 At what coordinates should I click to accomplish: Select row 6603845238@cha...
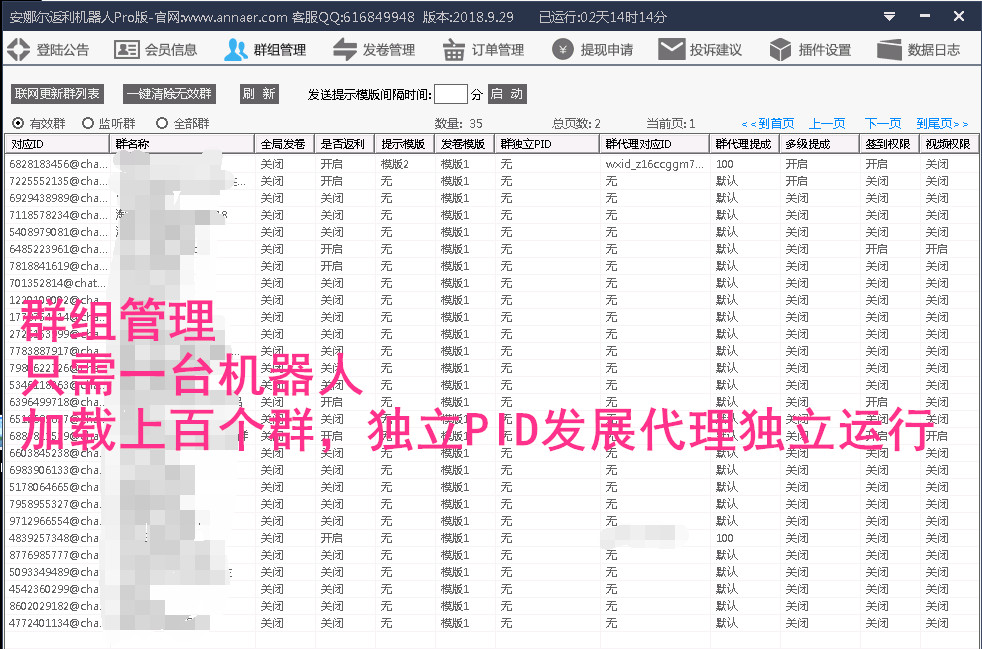(492, 453)
